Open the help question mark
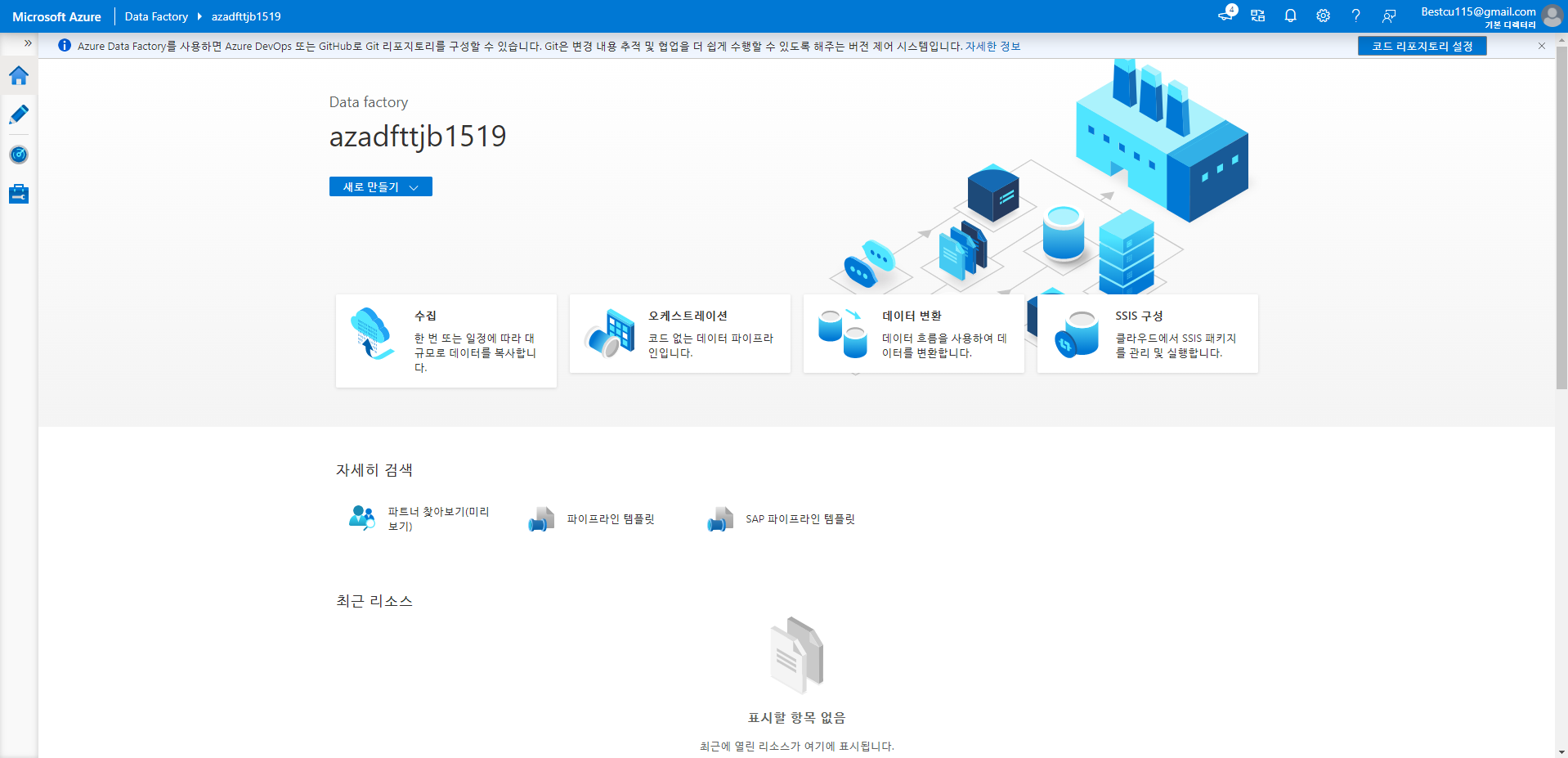This screenshot has width=1568, height=758. pyautogui.click(x=1356, y=16)
